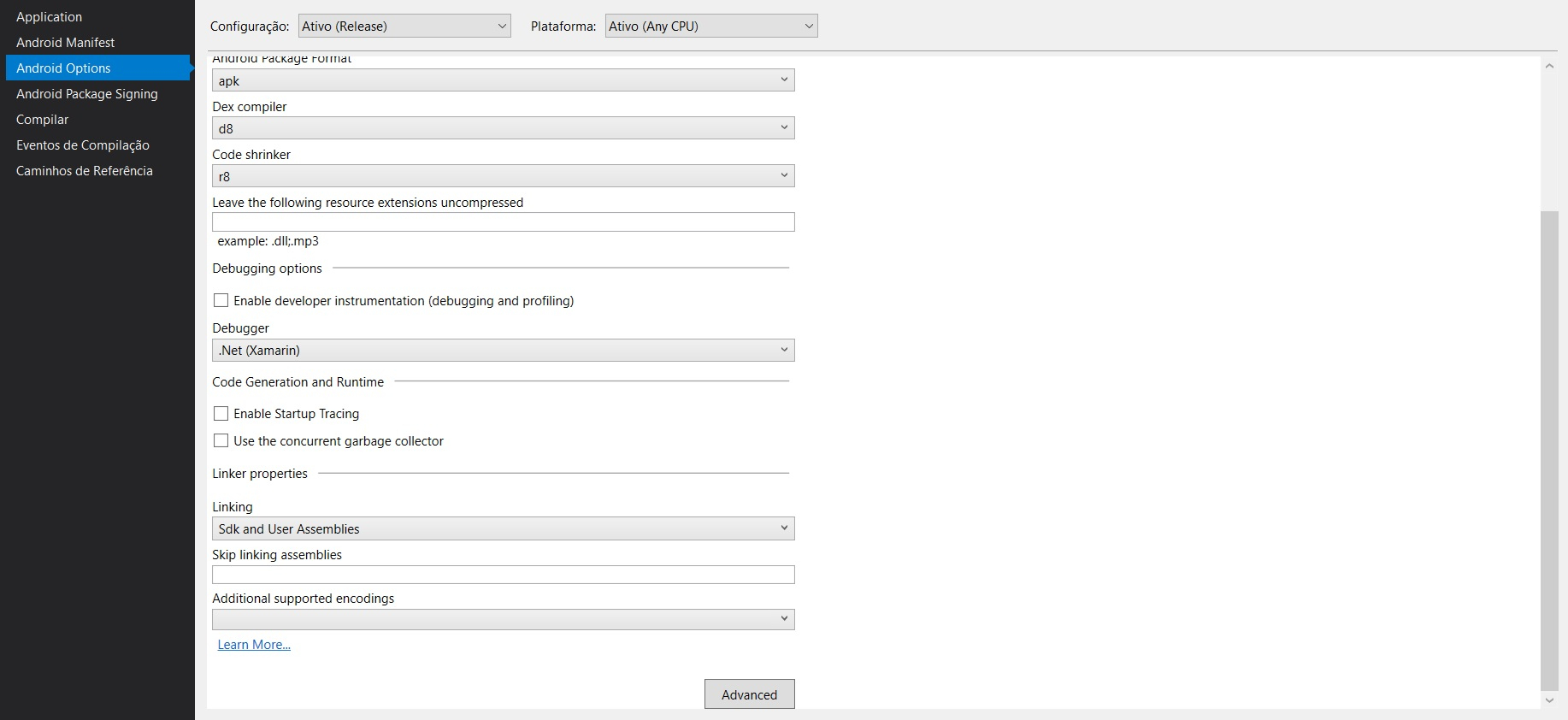The height and width of the screenshot is (720, 1568).
Task: Toggle concurrent garbage collector checkbox
Action: pyautogui.click(x=221, y=441)
